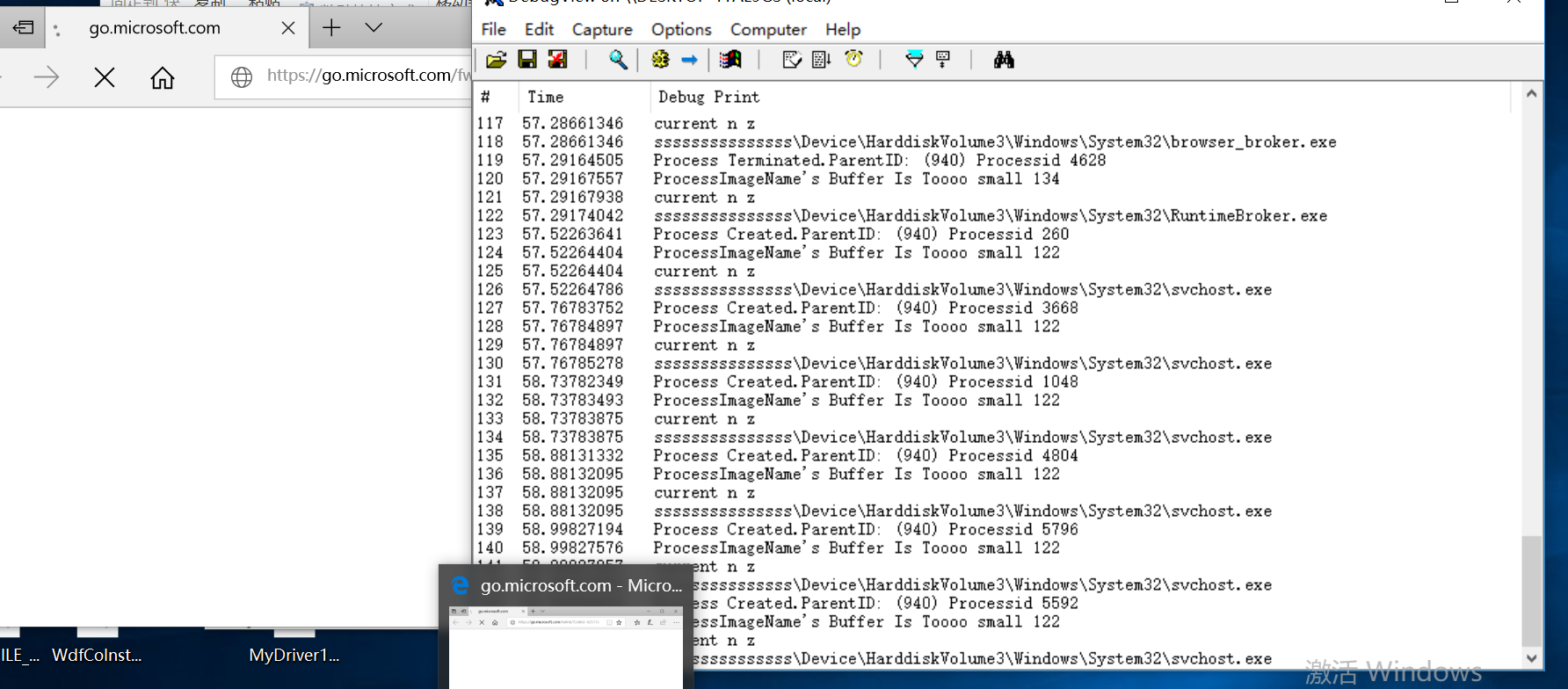
Task: Toggle capture with the magnifier icon
Action: point(618,60)
